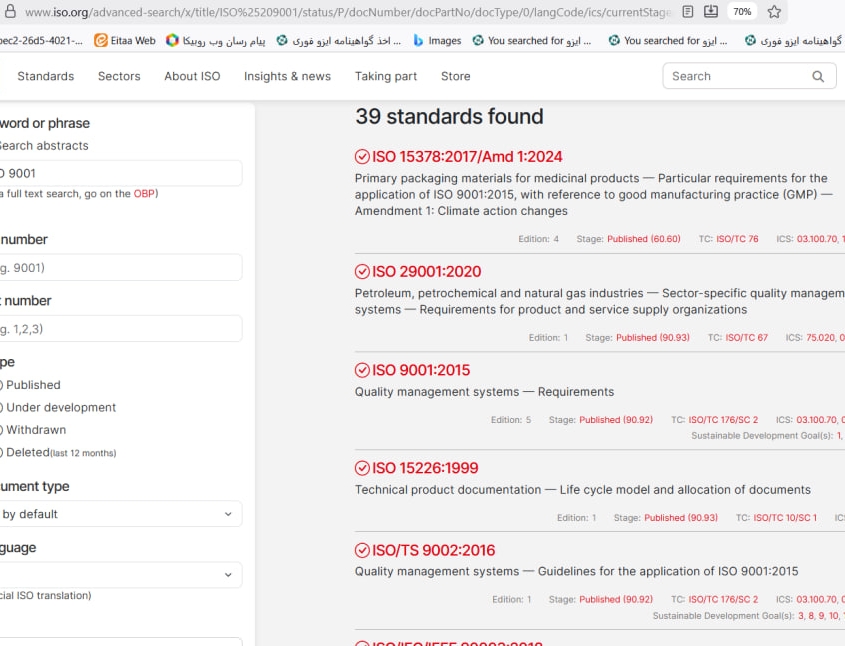Click published checkmark icon beside ISO 9001:2015
845x646 pixels.
362,370
